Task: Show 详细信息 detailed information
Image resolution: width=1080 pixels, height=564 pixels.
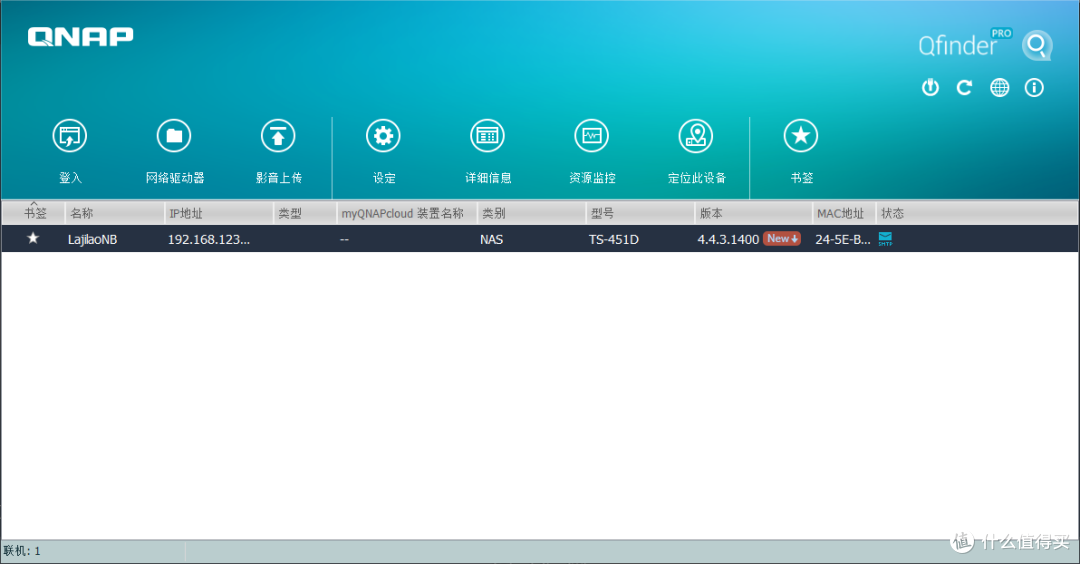Action: coord(488,136)
